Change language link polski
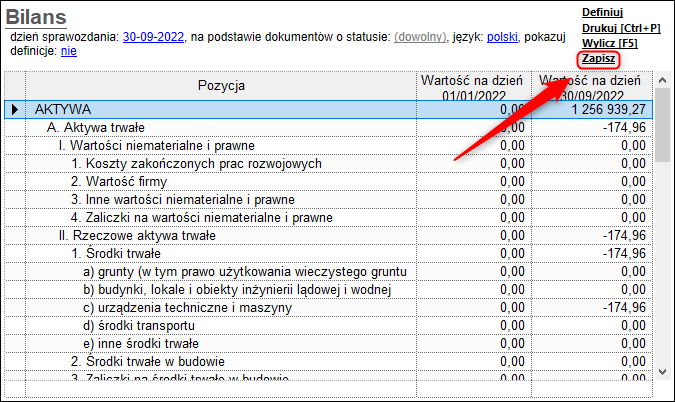675x402 pixels. (502, 37)
